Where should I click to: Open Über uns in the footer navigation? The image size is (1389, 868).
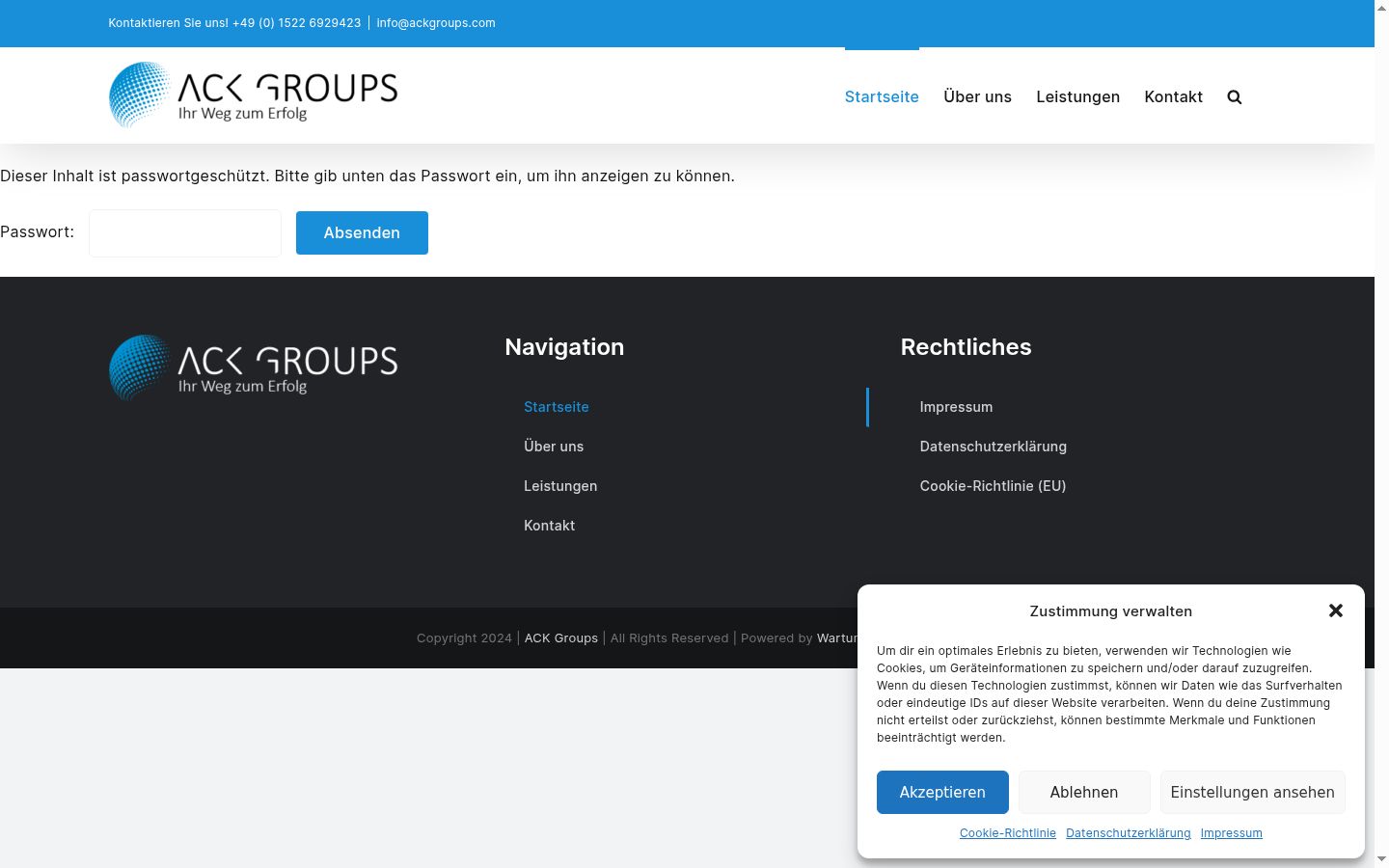coord(554,447)
